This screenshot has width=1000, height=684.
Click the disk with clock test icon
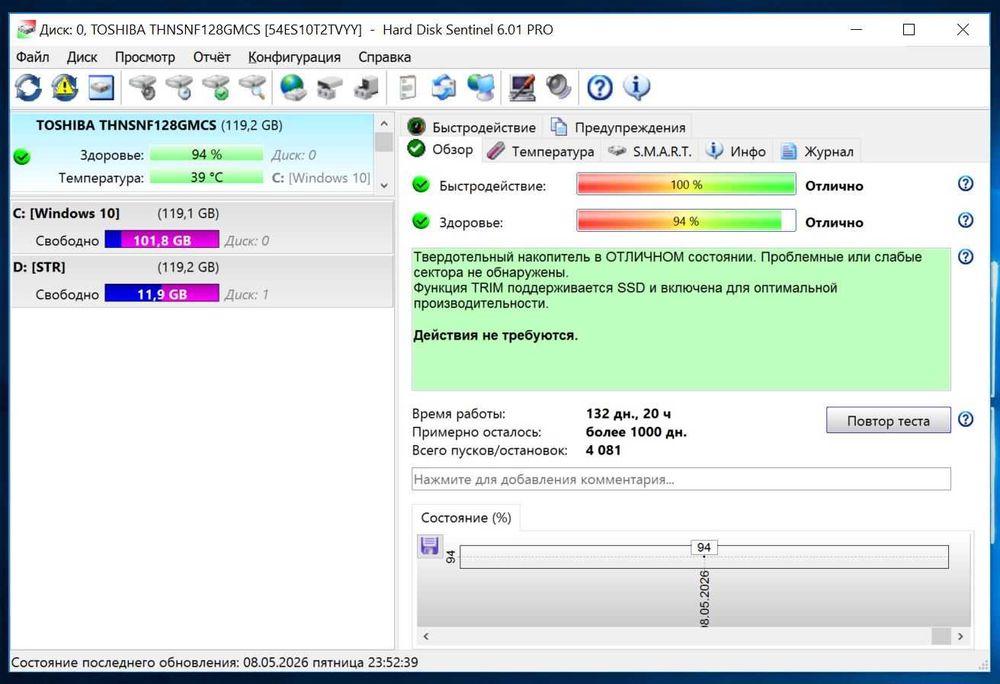pos(180,87)
